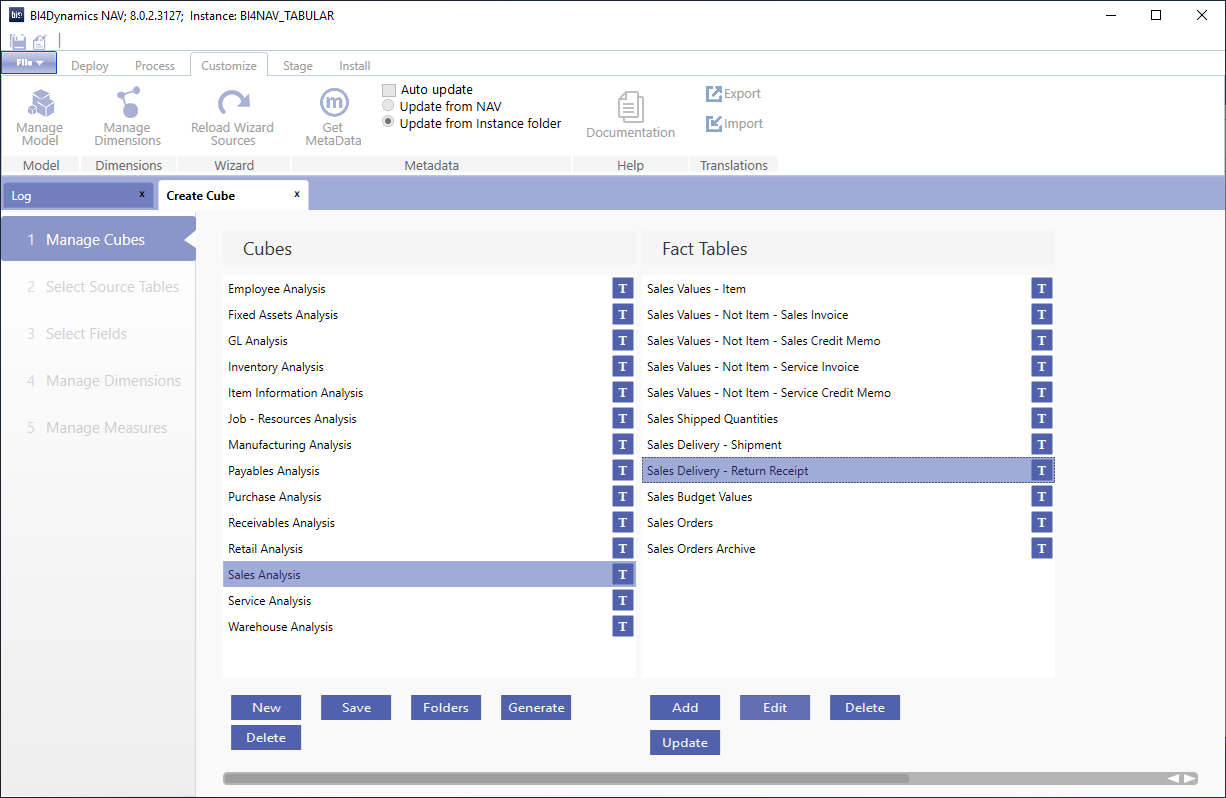Screen dimensions: 1226x798
Task: Go to step 1 Manage Cubes
Action: point(98,240)
